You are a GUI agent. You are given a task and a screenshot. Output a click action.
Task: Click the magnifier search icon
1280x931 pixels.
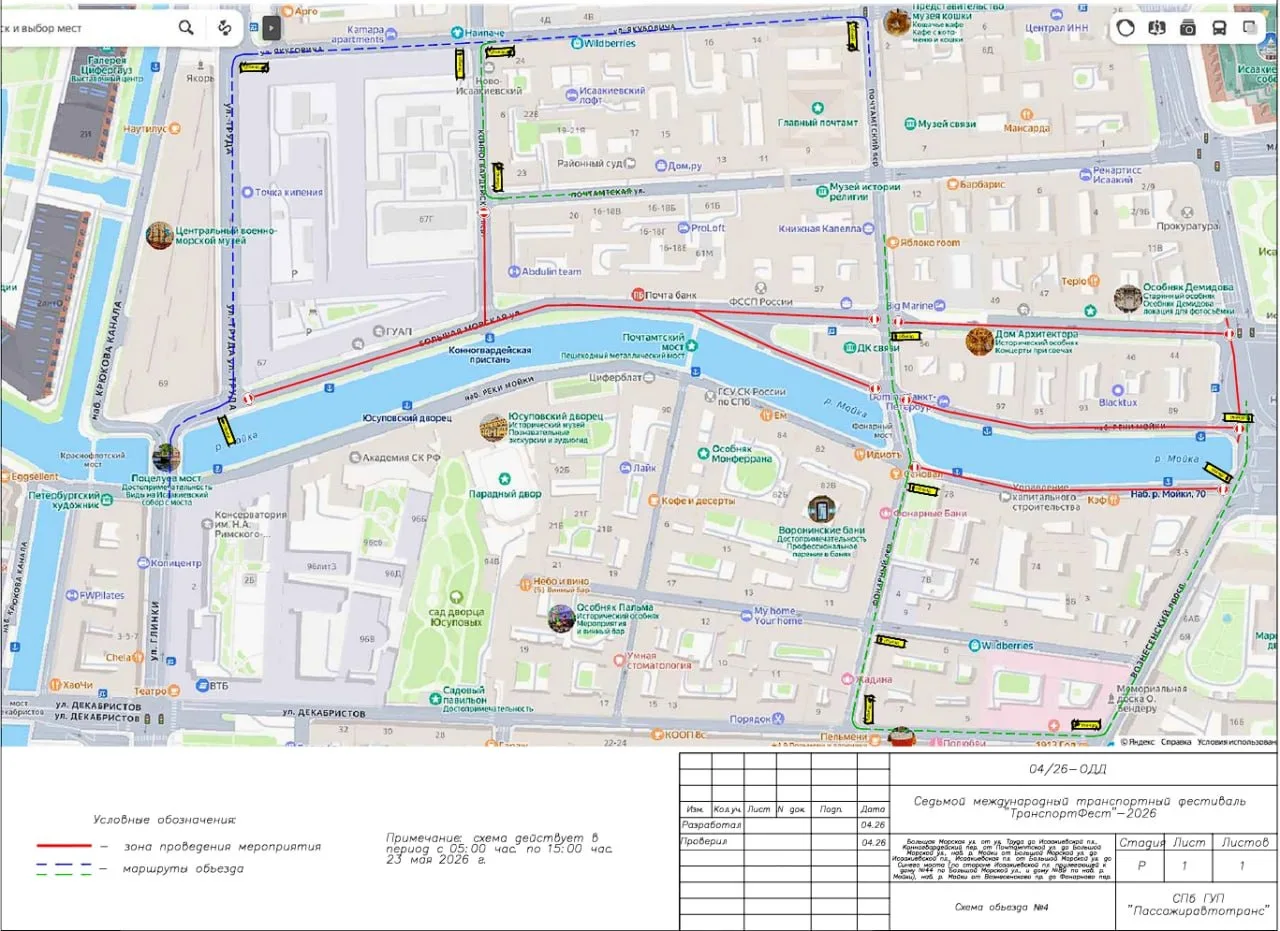tap(186, 28)
